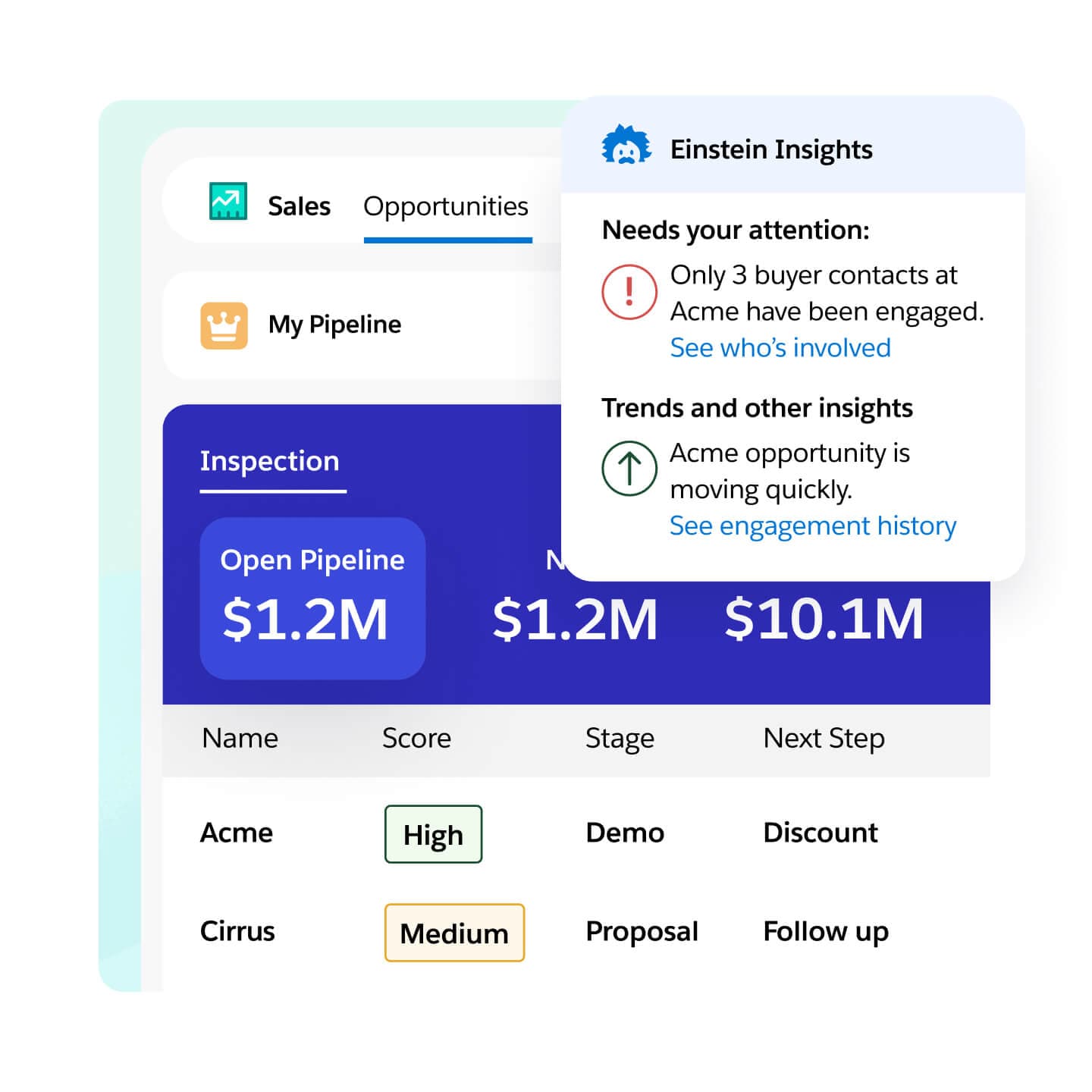
Task: Sort by the Score column header
Action: click(416, 738)
